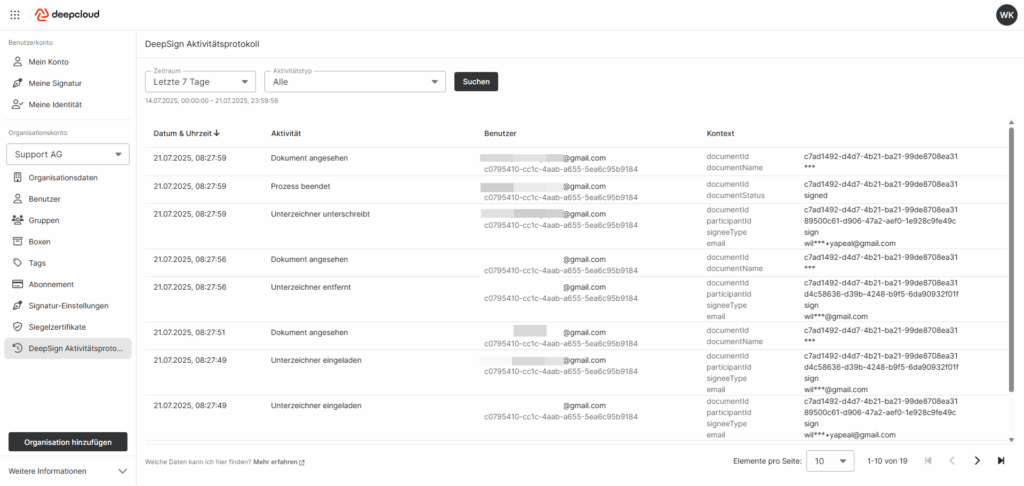Open the Aktivitätstyp dropdown
This screenshot has width=1024, height=486.
(x=355, y=82)
